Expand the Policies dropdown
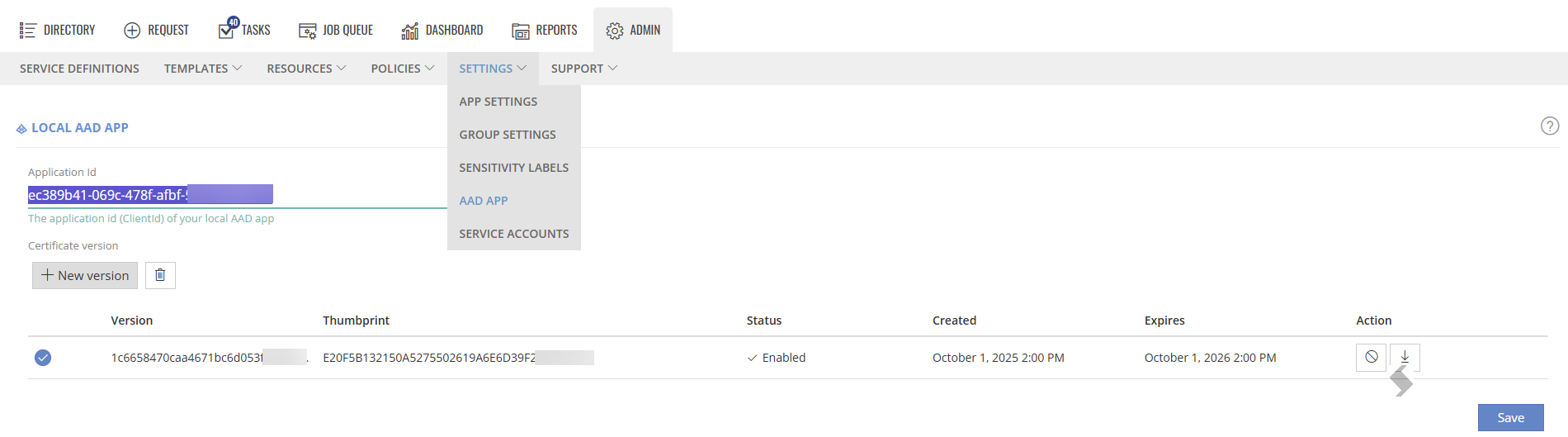1568x437 pixels. [403, 69]
